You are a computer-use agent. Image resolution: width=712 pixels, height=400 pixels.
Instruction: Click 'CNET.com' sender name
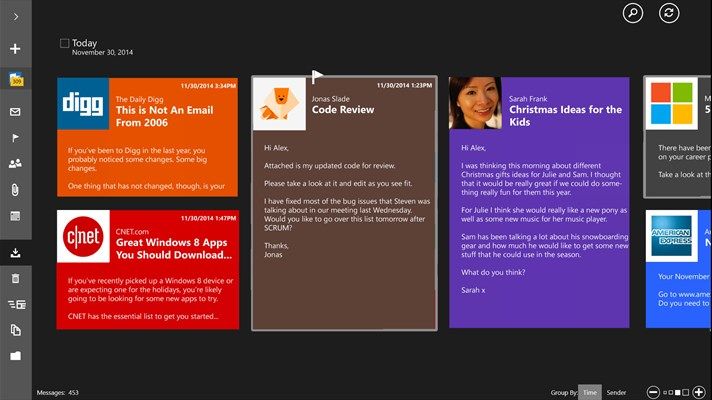(132, 232)
